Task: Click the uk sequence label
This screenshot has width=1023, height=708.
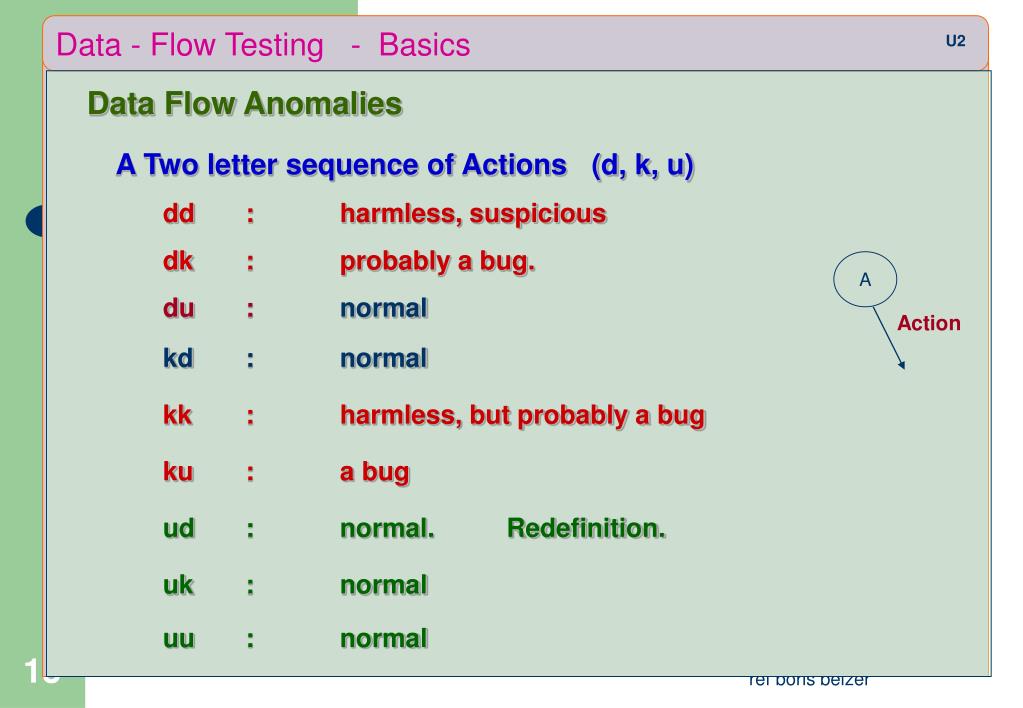Action: click(x=178, y=585)
